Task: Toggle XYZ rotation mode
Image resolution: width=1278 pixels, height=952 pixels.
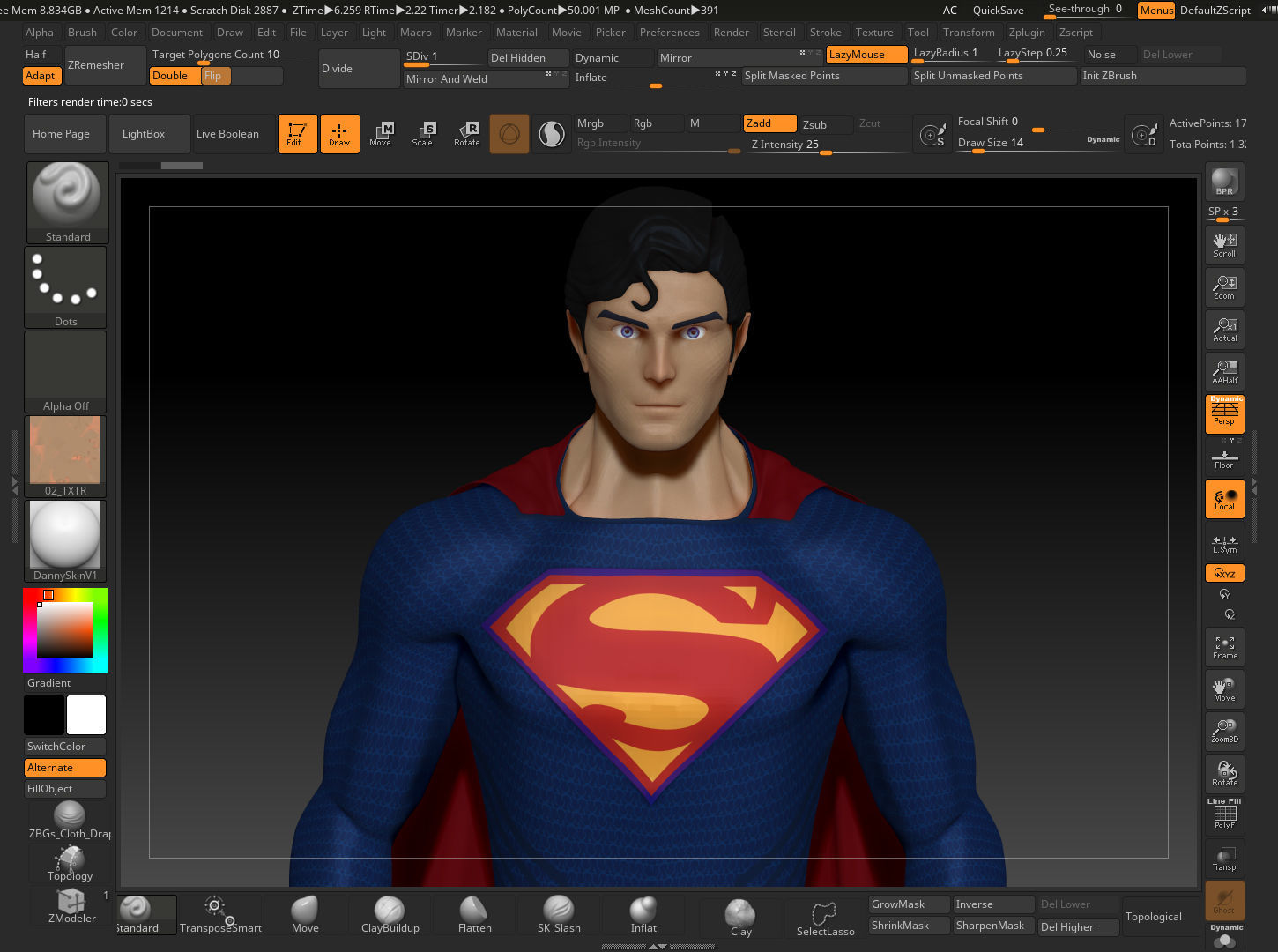Action: [1224, 573]
